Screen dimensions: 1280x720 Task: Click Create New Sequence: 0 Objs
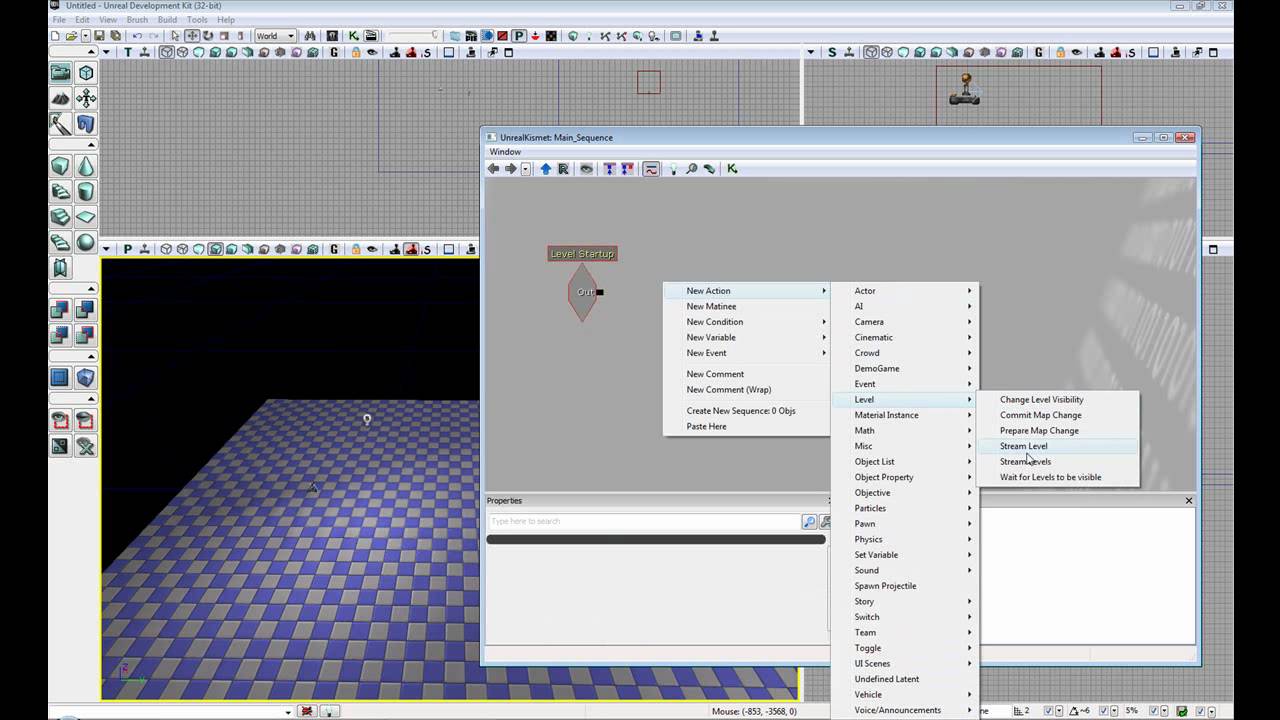pos(747,411)
